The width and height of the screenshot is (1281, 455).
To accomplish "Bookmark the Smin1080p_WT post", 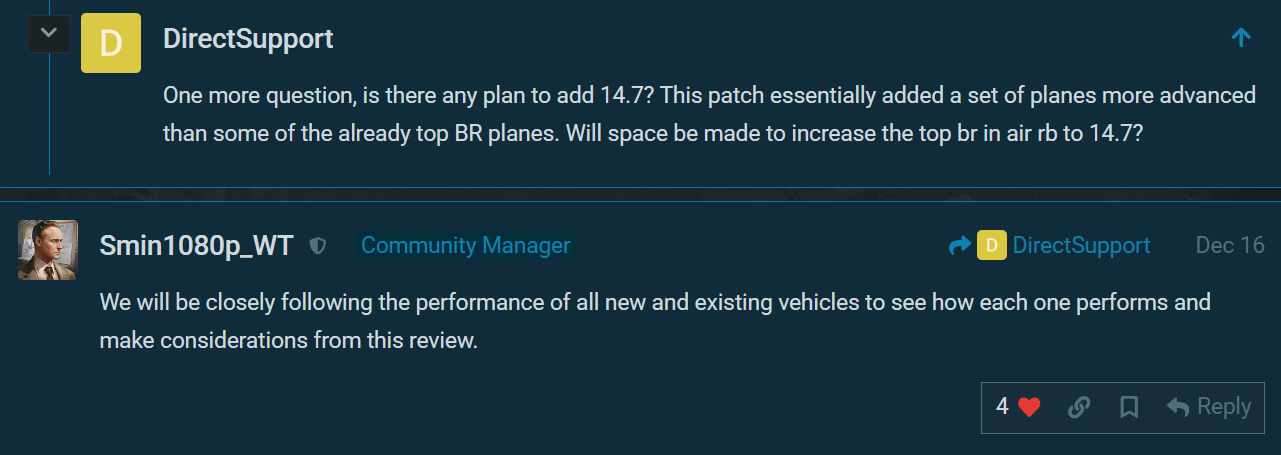I will point(1129,407).
